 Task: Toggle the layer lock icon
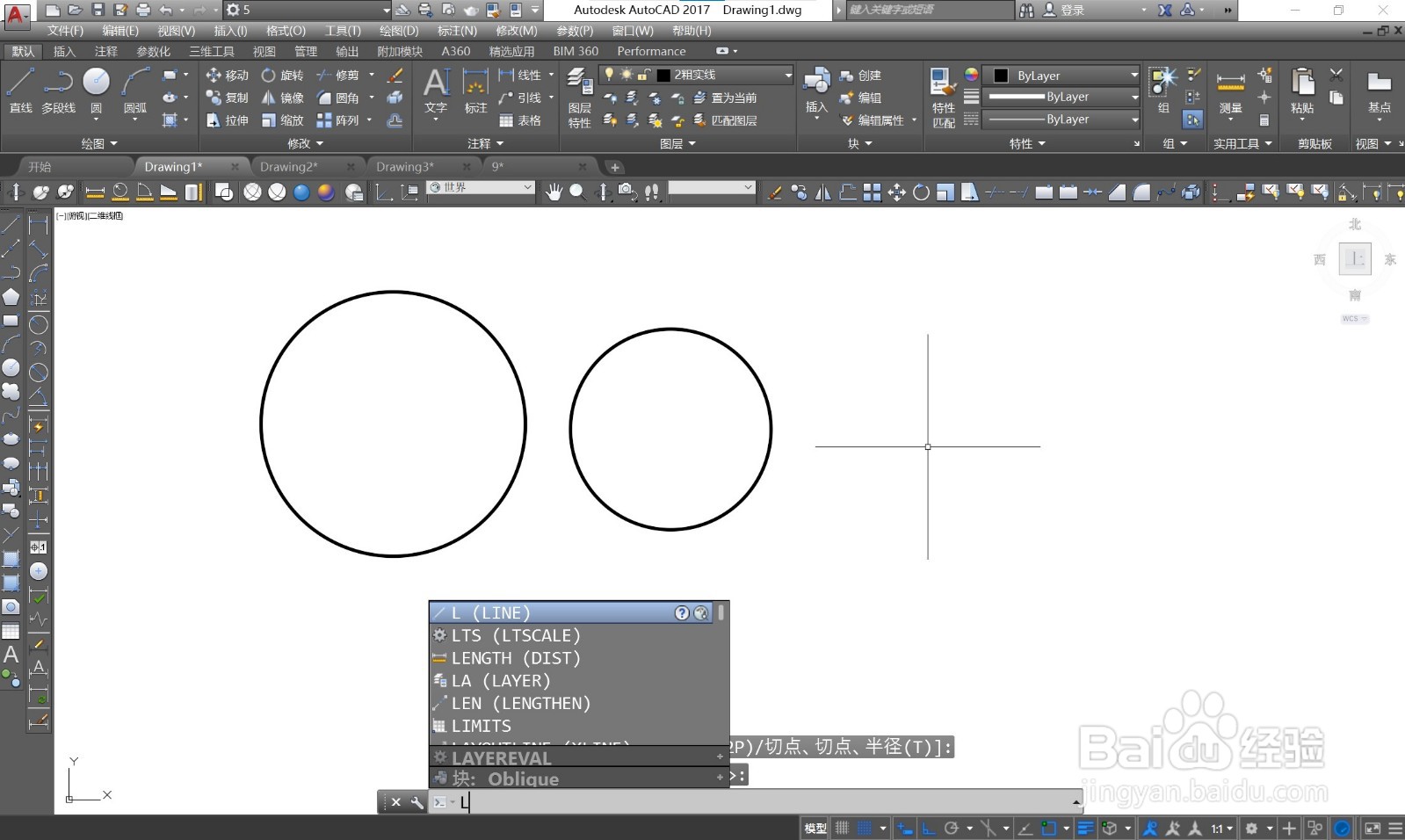coord(643,75)
